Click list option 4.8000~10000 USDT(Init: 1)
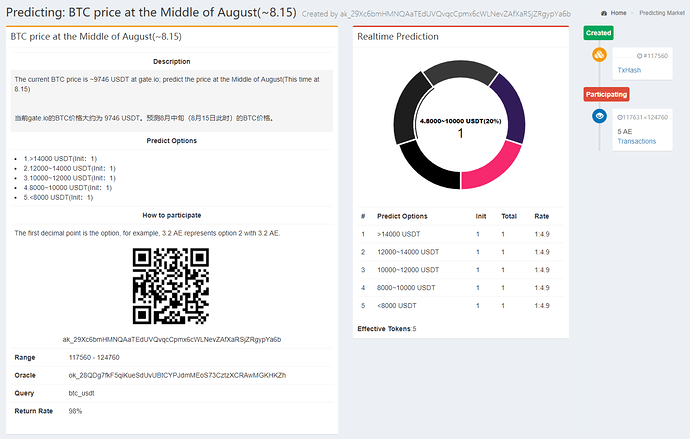Screen dimensions: 690x439 pos(68,188)
